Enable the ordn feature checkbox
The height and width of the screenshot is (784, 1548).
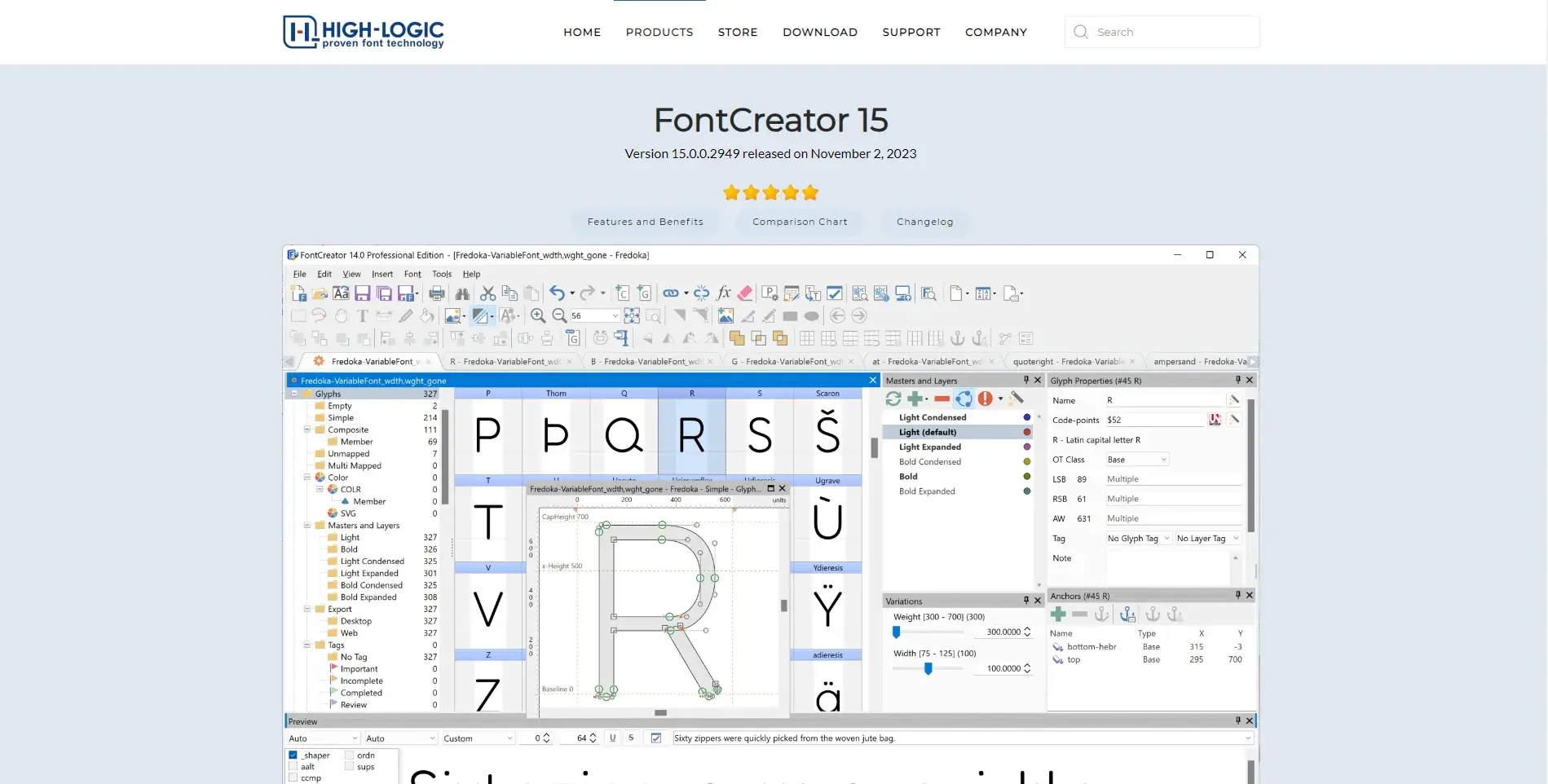[349, 755]
